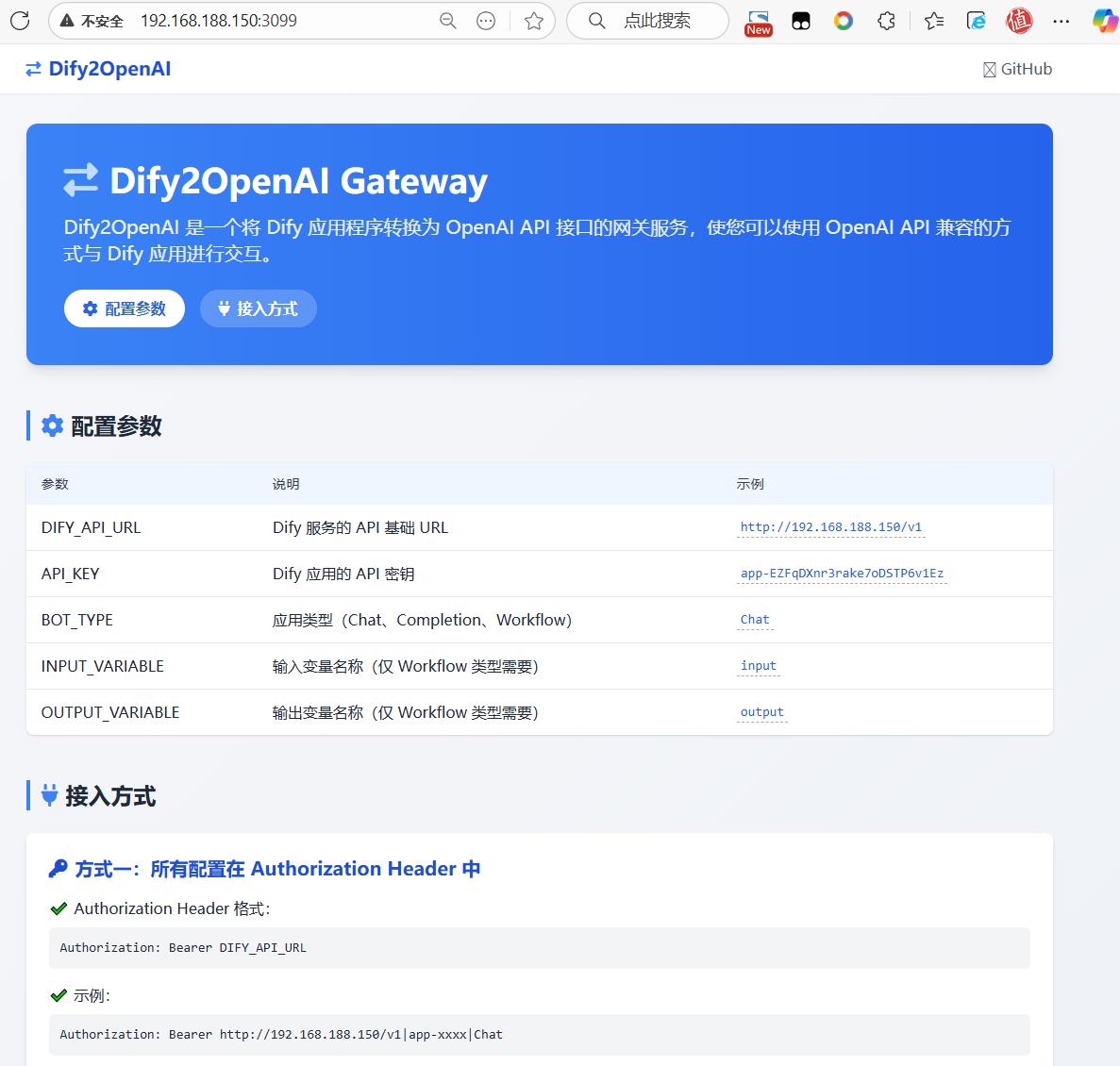Click the Dify2OpenAI Gateway title
Image resolution: width=1120 pixels, height=1066 pixels.
pos(298,180)
